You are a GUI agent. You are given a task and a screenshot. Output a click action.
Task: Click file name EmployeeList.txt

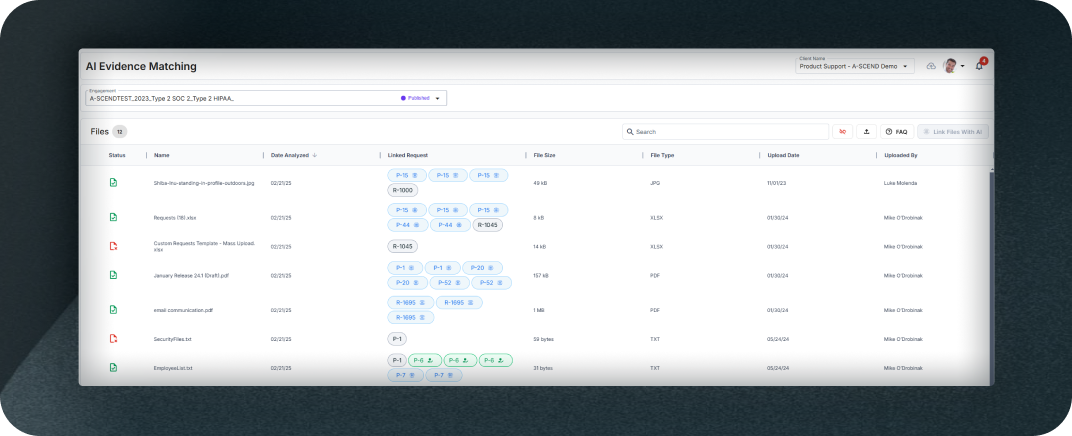coord(173,368)
